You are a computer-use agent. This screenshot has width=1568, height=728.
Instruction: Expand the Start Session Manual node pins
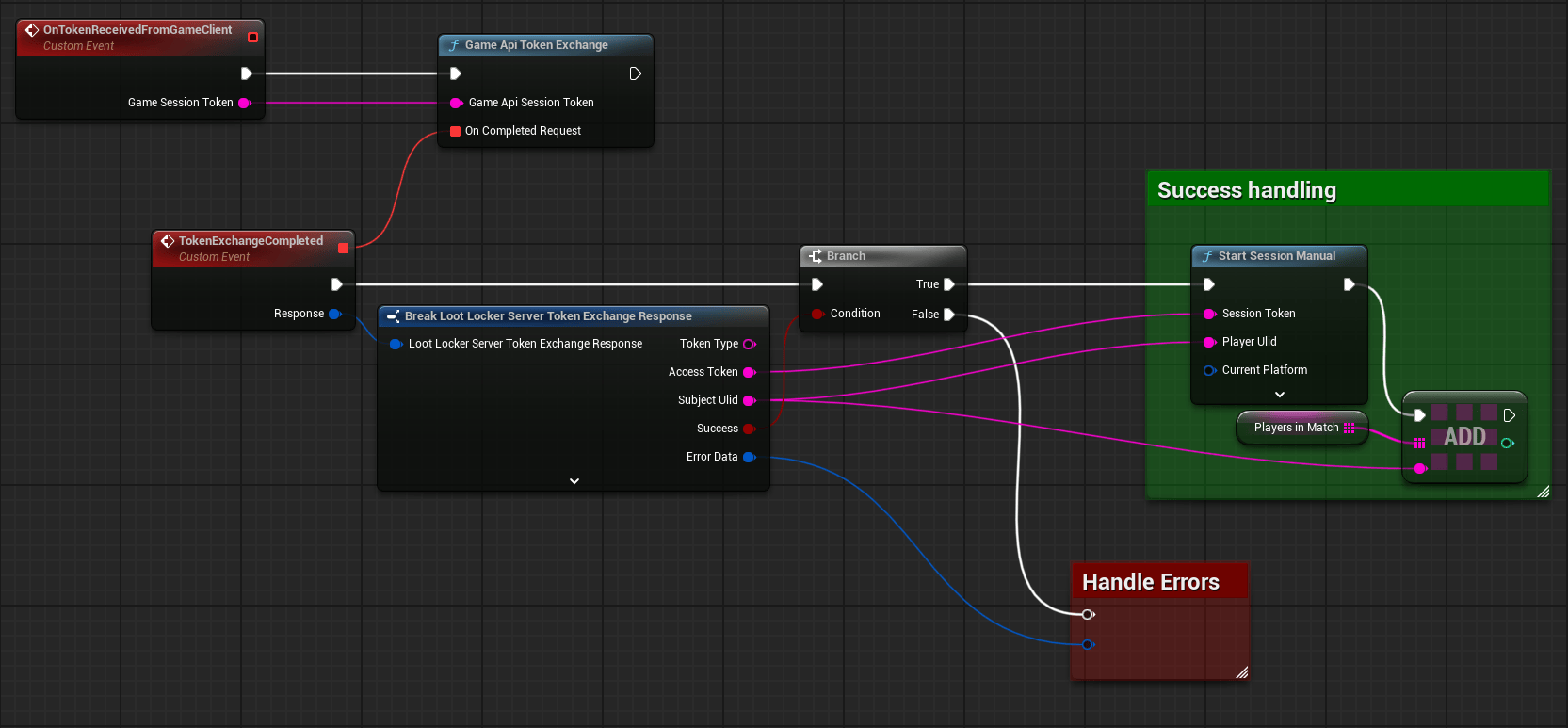[1279, 395]
